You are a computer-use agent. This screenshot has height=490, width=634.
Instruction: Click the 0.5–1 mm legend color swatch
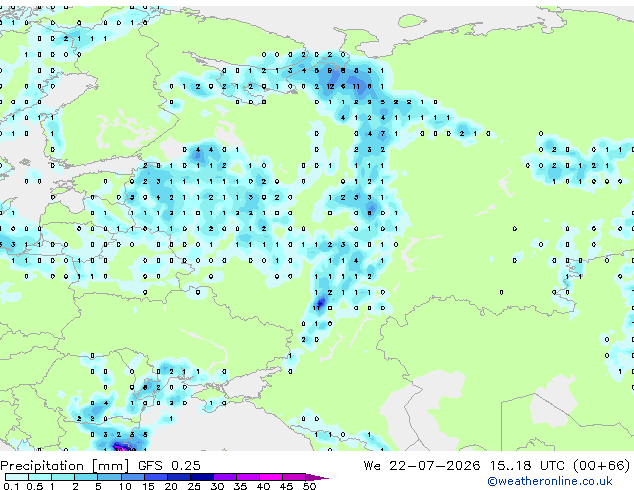[x=40, y=477]
